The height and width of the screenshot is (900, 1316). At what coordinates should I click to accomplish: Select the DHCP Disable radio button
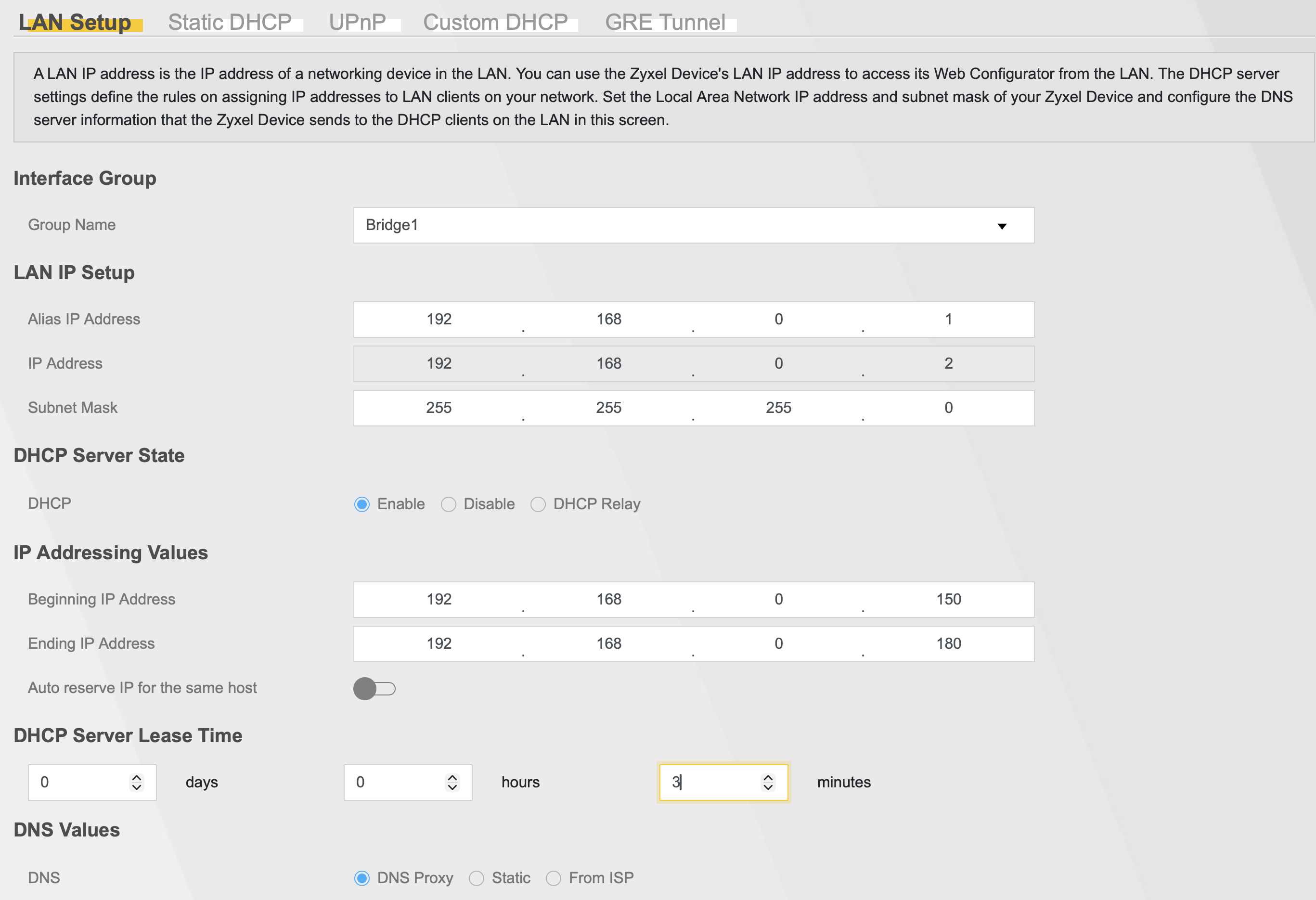pyautogui.click(x=449, y=504)
